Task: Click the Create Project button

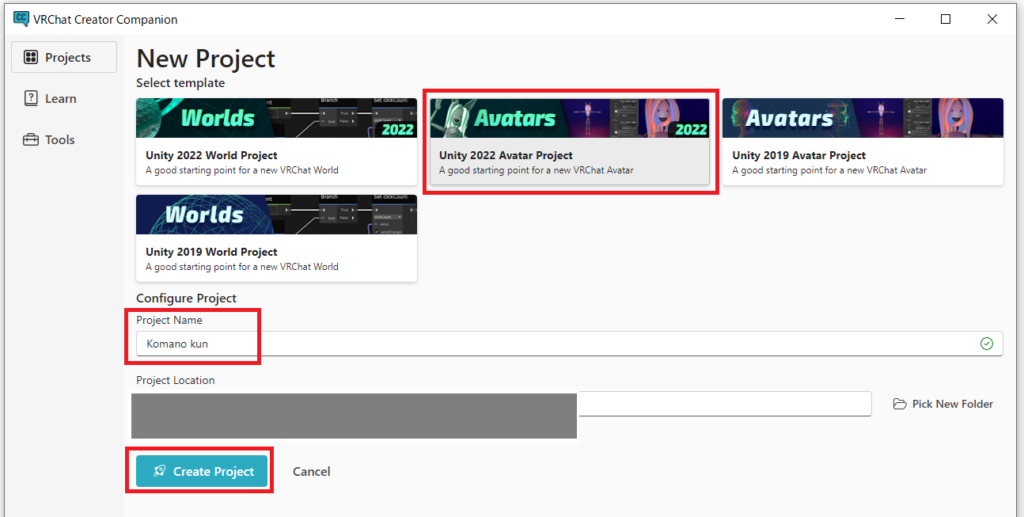Action: 202,471
